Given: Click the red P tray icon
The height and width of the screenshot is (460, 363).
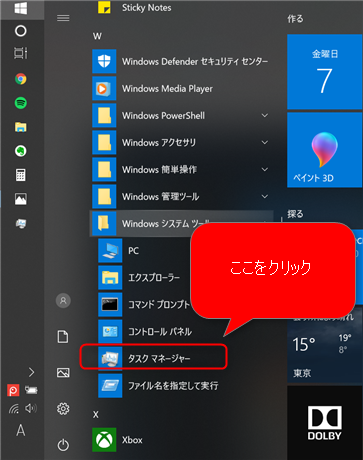Looking at the screenshot, I should (13, 390).
